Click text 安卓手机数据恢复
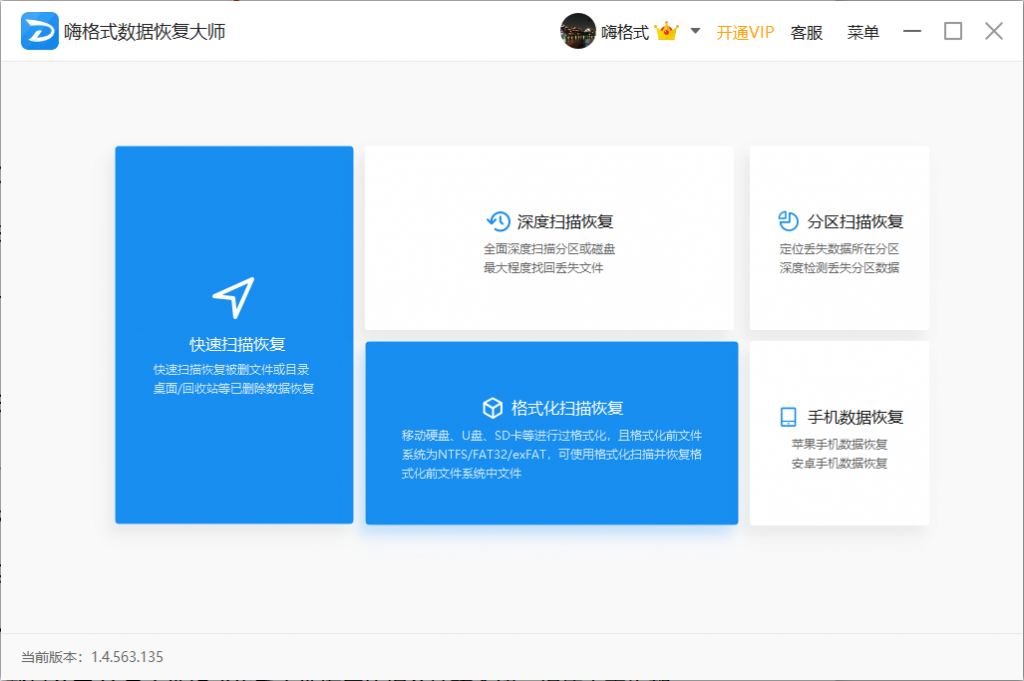The image size is (1024, 681). click(x=839, y=464)
